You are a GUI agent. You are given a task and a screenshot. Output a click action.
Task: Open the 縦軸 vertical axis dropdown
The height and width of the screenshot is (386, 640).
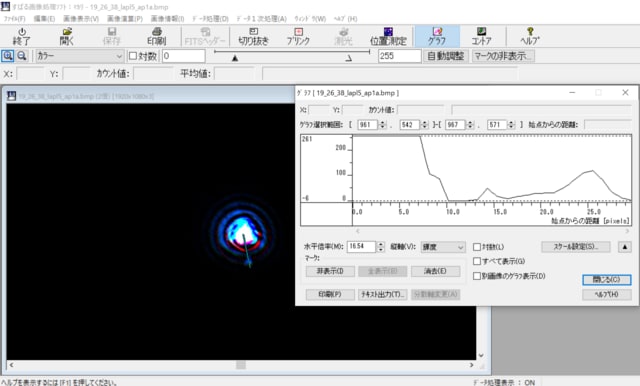(x=442, y=247)
